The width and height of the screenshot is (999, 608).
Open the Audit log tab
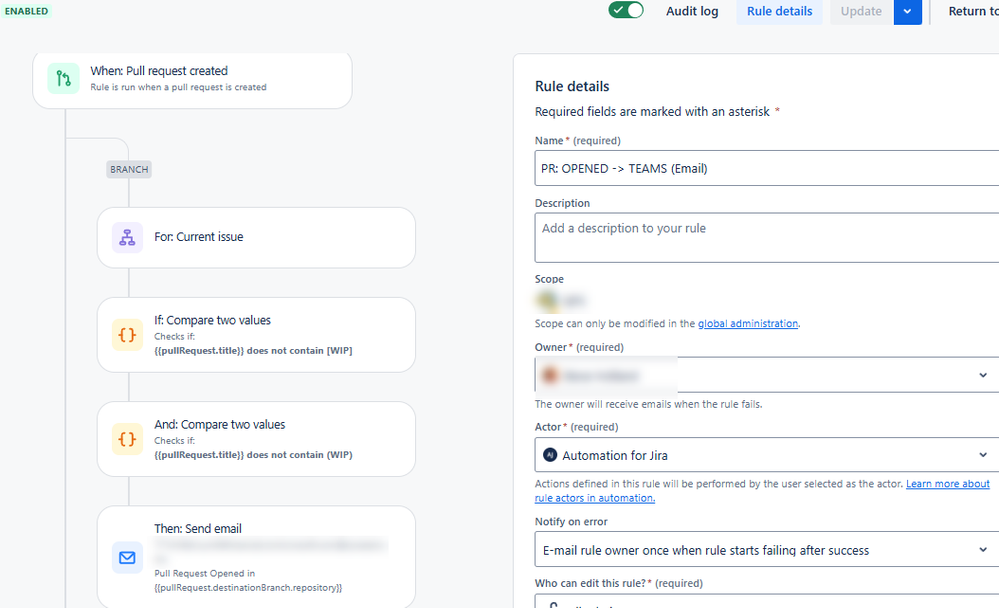click(x=692, y=11)
